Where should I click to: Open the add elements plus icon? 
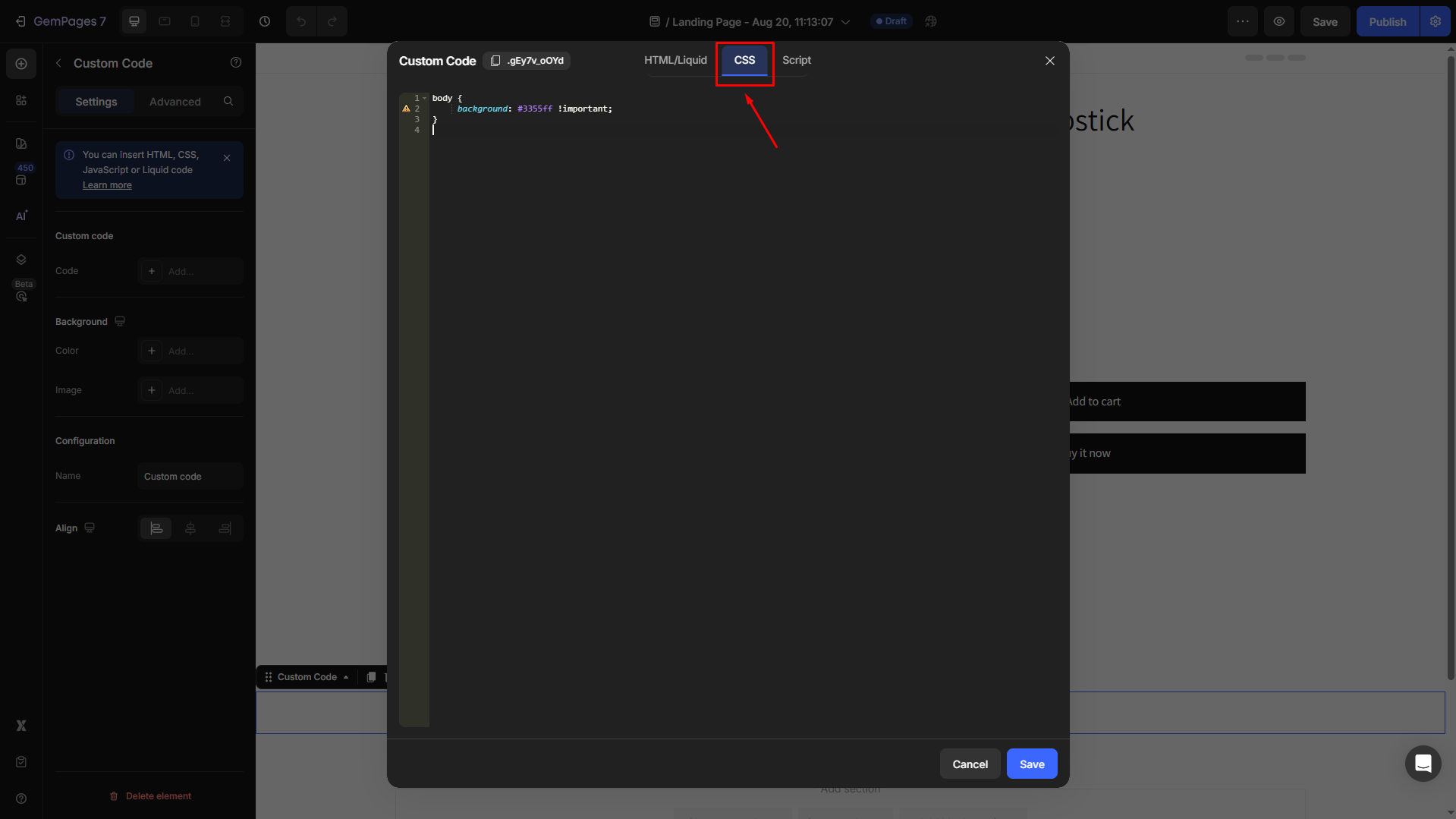pyautogui.click(x=21, y=64)
